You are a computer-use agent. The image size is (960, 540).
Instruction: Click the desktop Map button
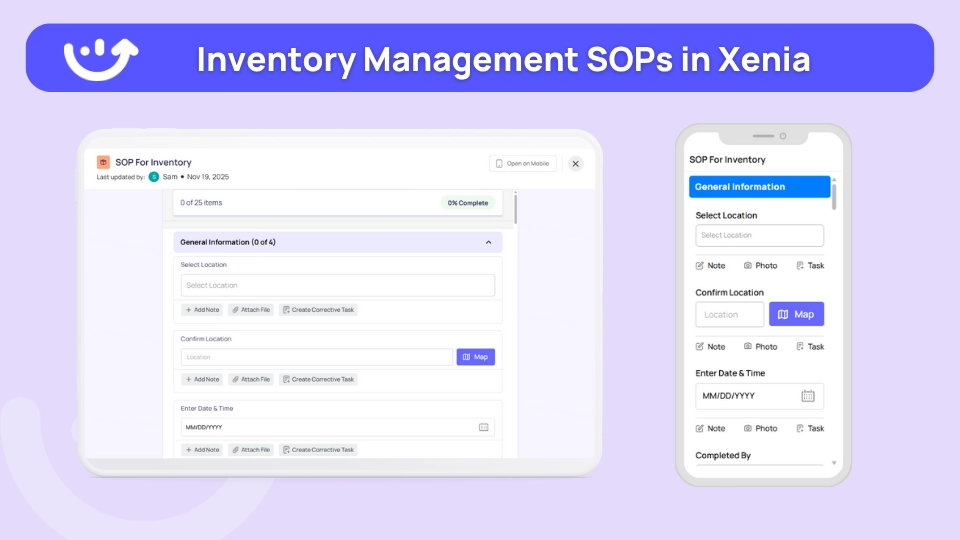click(476, 357)
